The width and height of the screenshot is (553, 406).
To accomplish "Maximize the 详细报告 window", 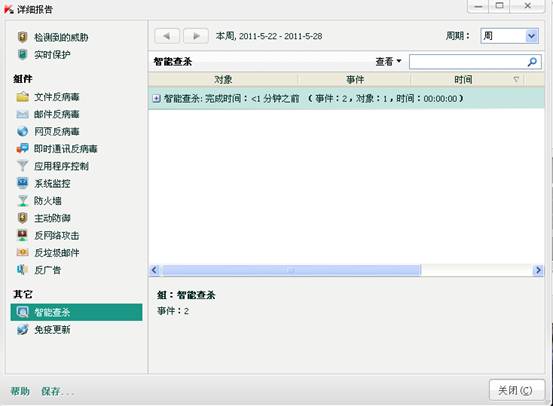I will coord(499,6).
